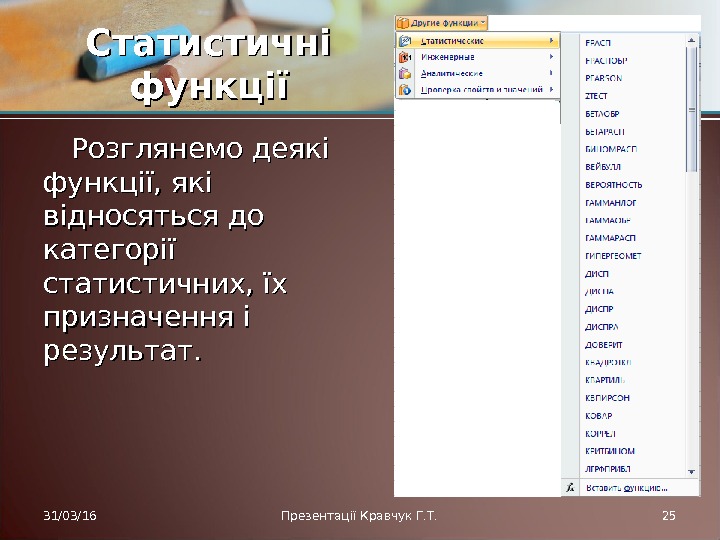
Task: Select the PEARSON function
Action: tap(603, 79)
